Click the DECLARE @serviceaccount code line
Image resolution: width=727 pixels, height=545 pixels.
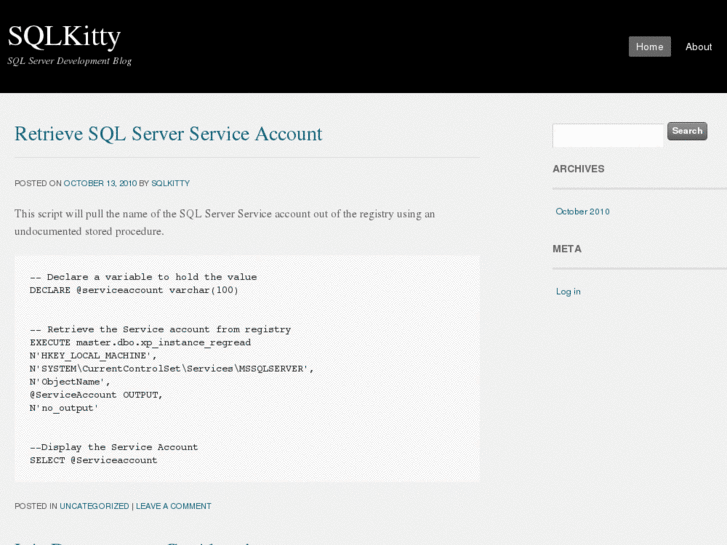coord(134,290)
